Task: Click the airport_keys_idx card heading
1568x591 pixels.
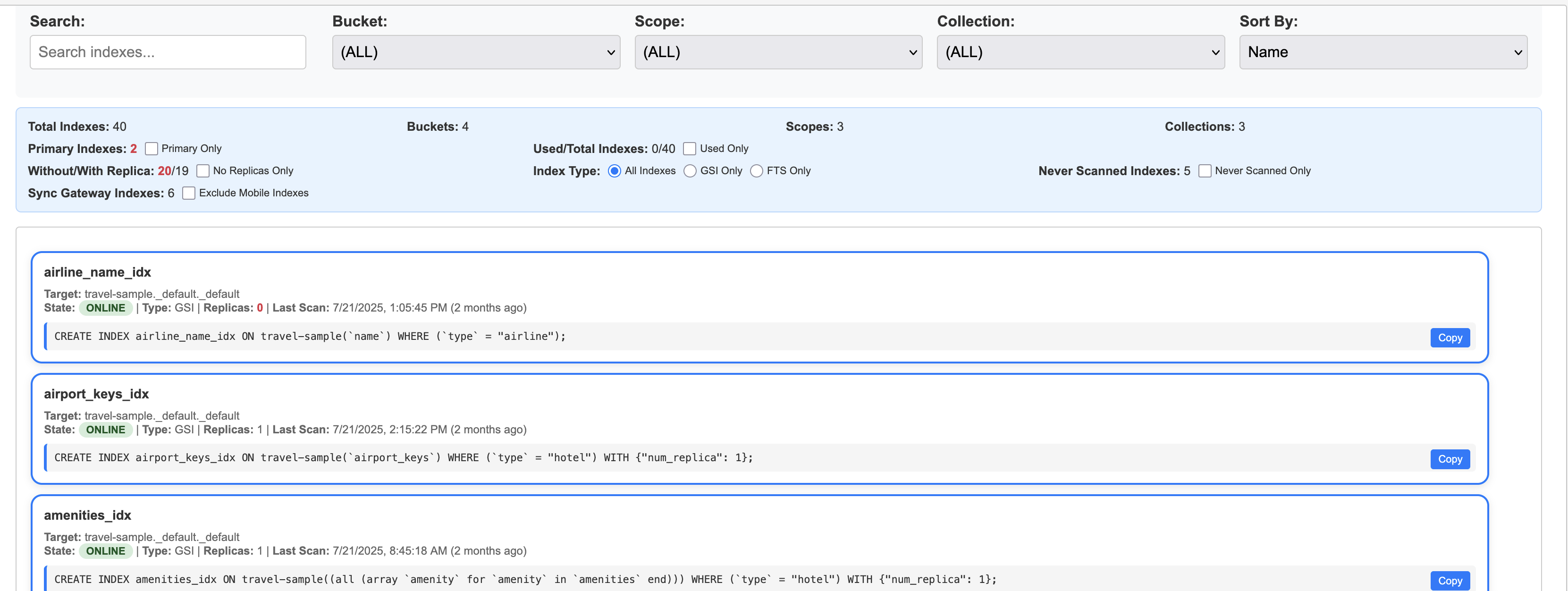Action: [96, 394]
